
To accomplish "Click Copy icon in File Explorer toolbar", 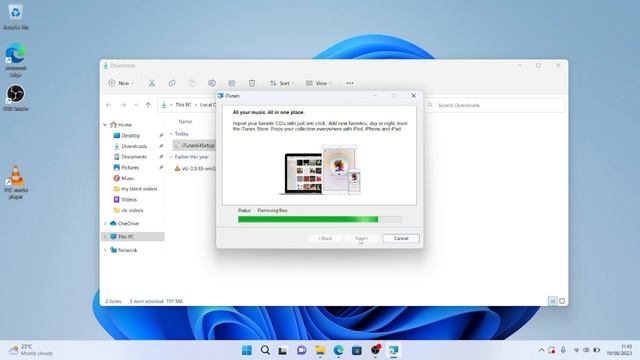I will click(172, 83).
